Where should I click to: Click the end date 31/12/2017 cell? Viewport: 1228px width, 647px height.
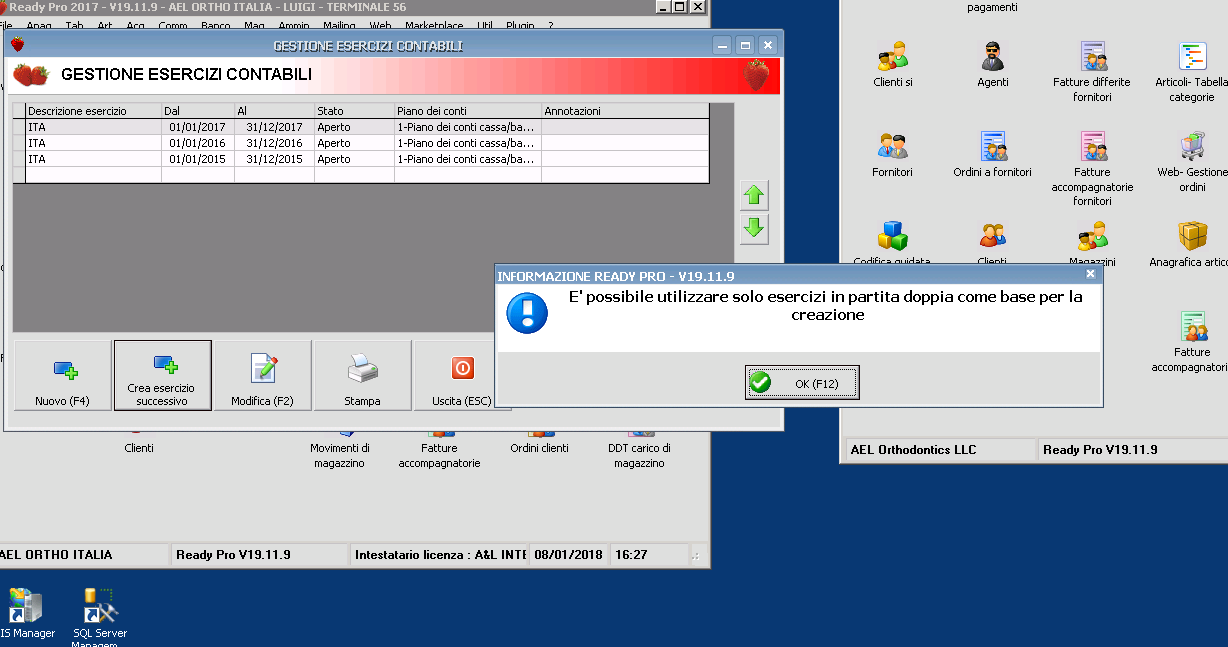(x=274, y=127)
